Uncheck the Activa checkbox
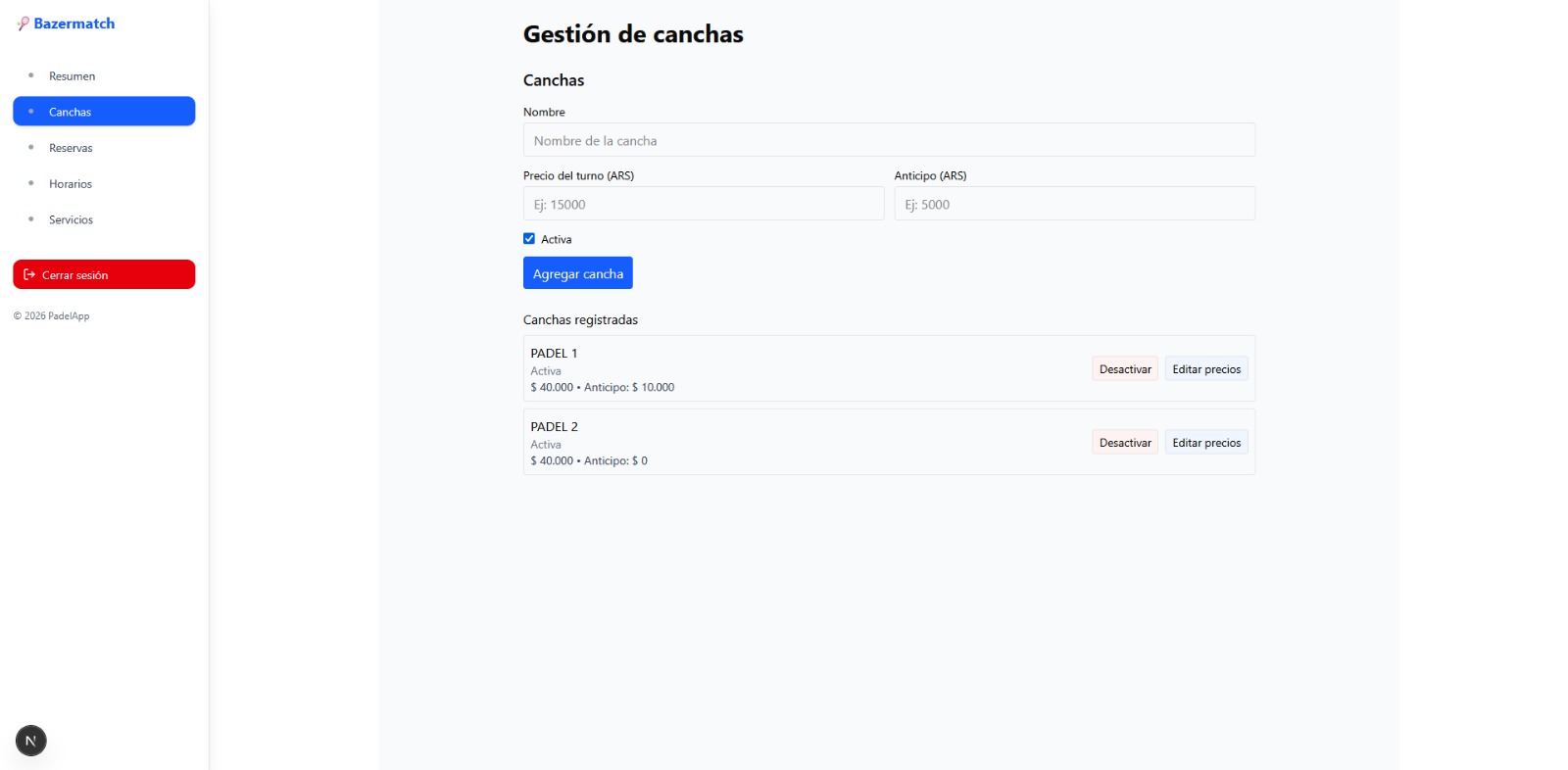This screenshot has width=1568, height=770. (529, 239)
